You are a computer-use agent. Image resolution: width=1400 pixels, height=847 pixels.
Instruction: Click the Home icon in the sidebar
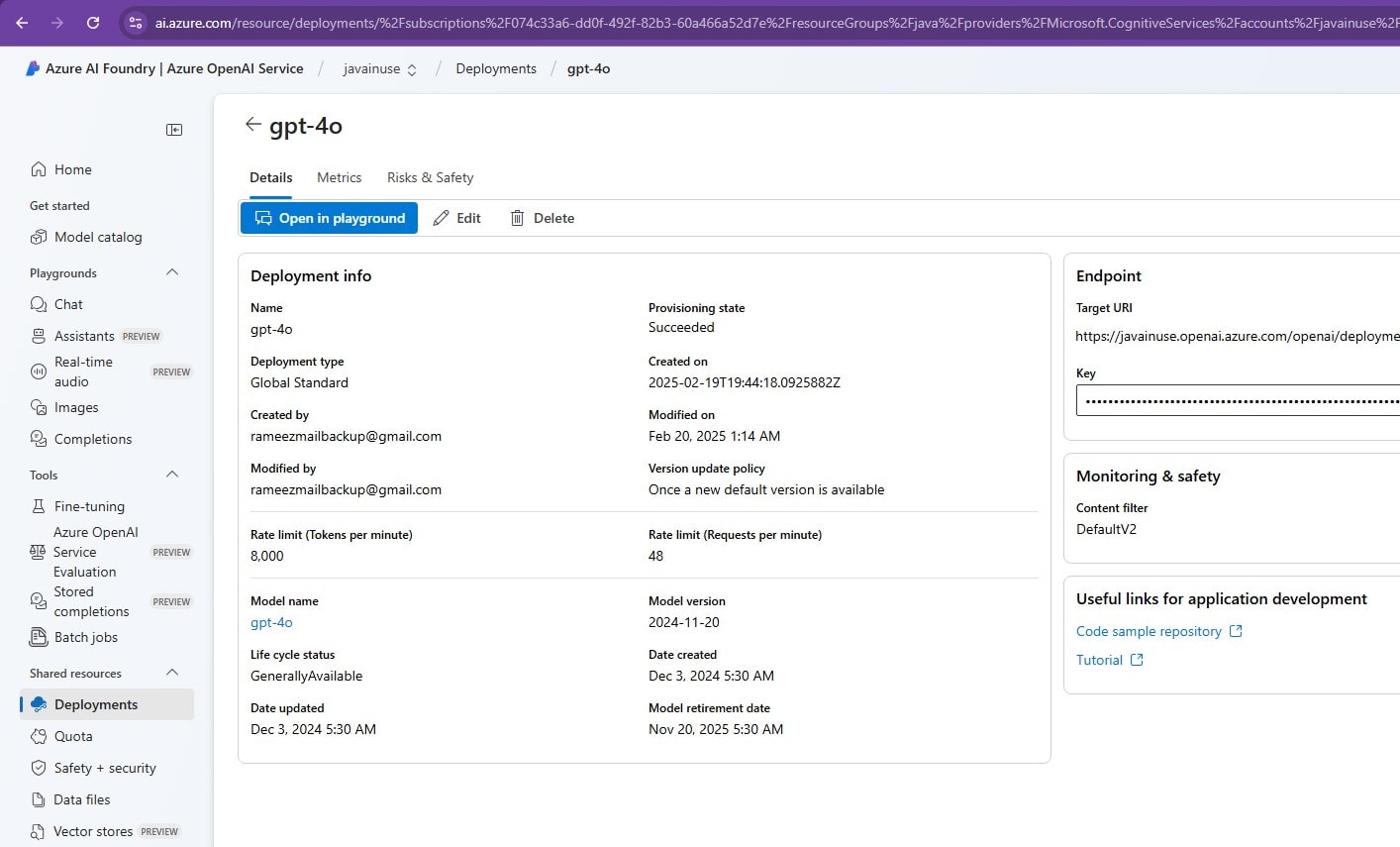click(x=39, y=169)
